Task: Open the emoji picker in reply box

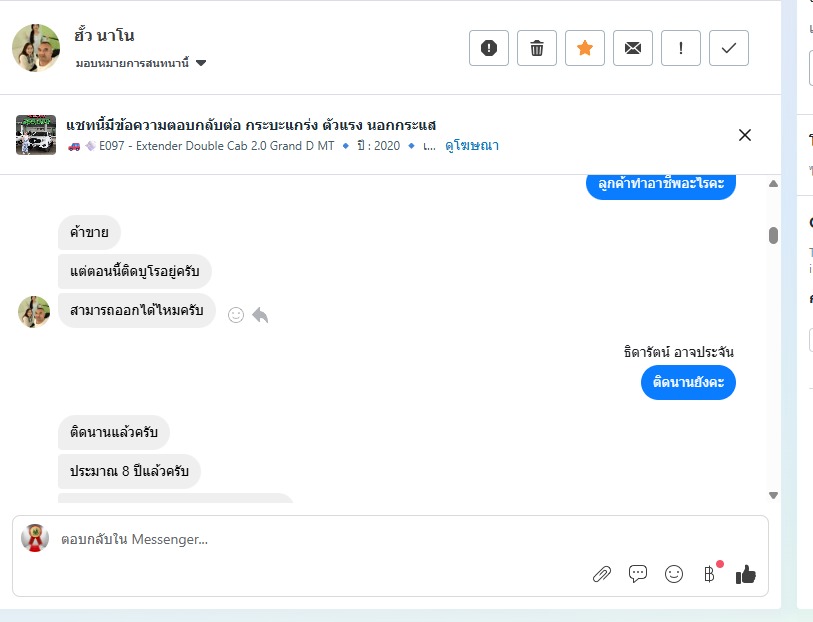Action: coord(674,574)
